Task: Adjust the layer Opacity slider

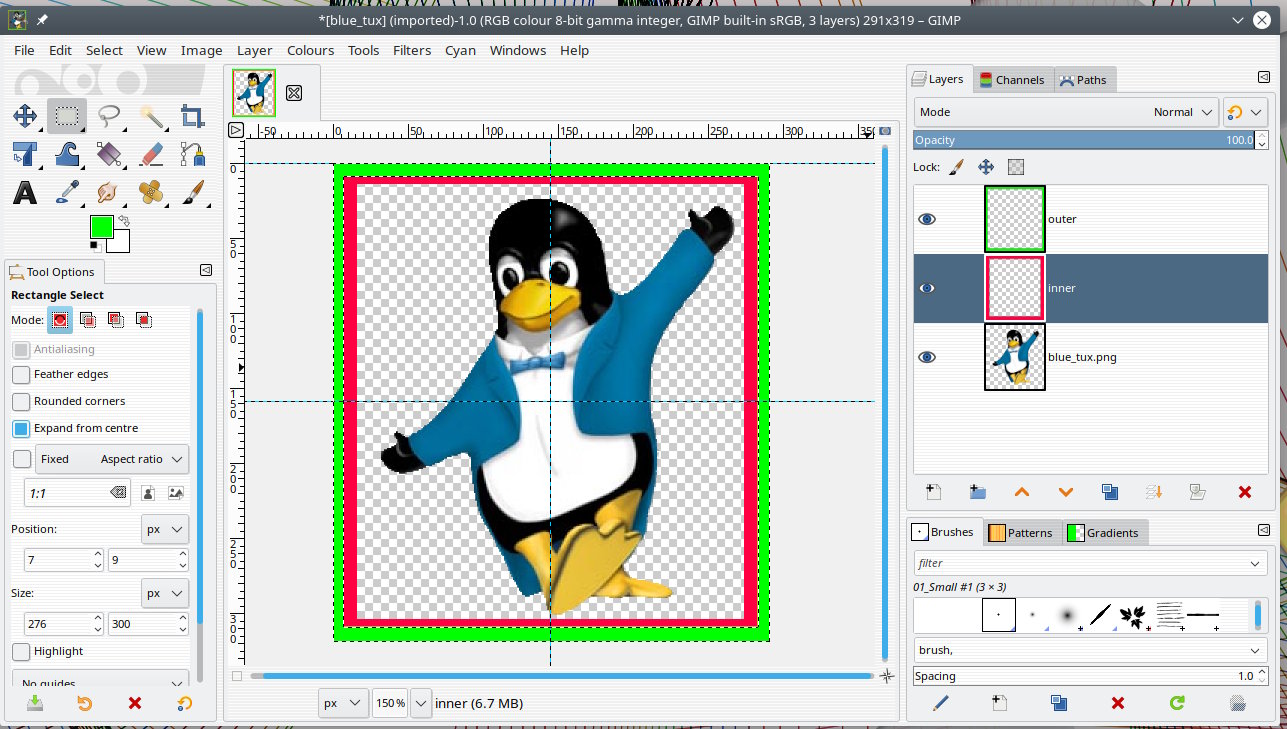Action: pyautogui.click(x=1084, y=140)
